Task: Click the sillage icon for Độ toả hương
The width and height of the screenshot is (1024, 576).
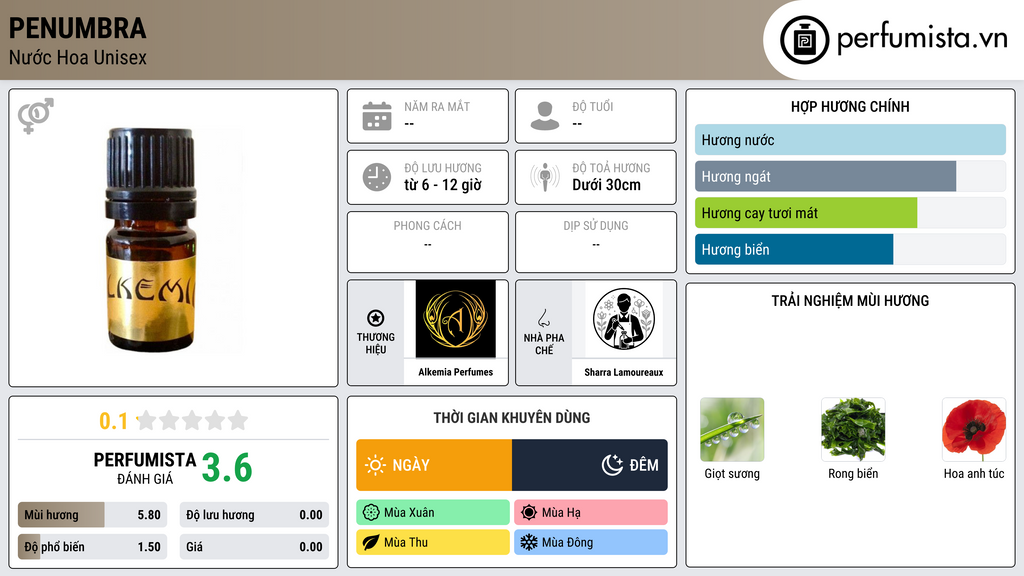Action: (545, 177)
